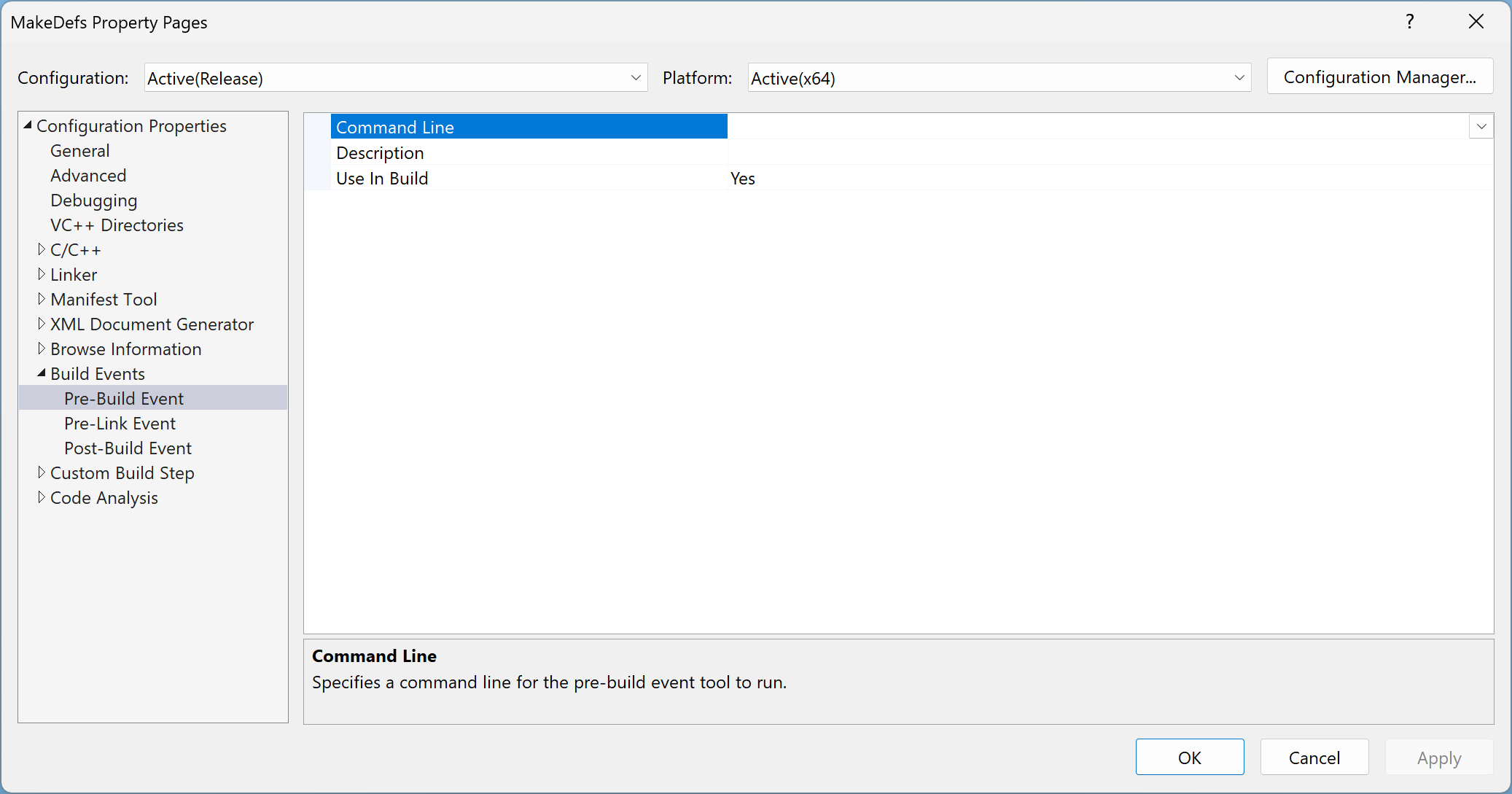Select the Pre-Link Event build step
The height and width of the screenshot is (794, 1512).
click(119, 423)
